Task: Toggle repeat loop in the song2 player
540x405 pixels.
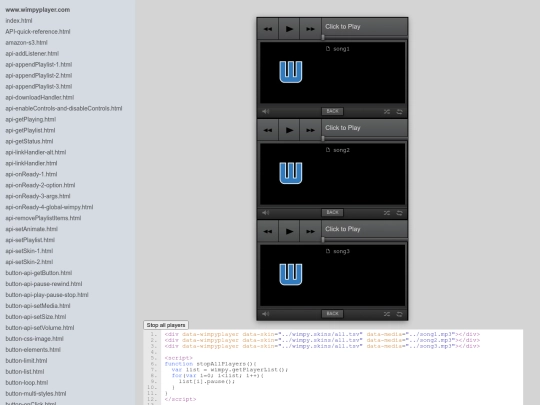Action: pyautogui.click(x=399, y=213)
